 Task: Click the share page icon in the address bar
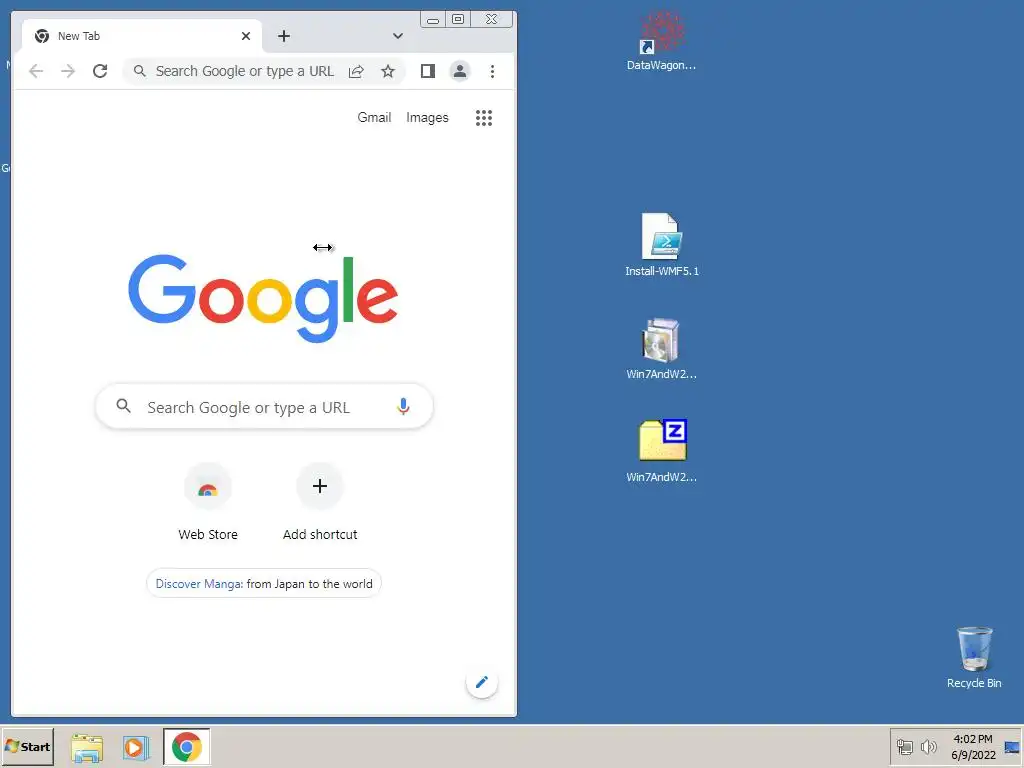pyautogui.click(x=356, y=71)
